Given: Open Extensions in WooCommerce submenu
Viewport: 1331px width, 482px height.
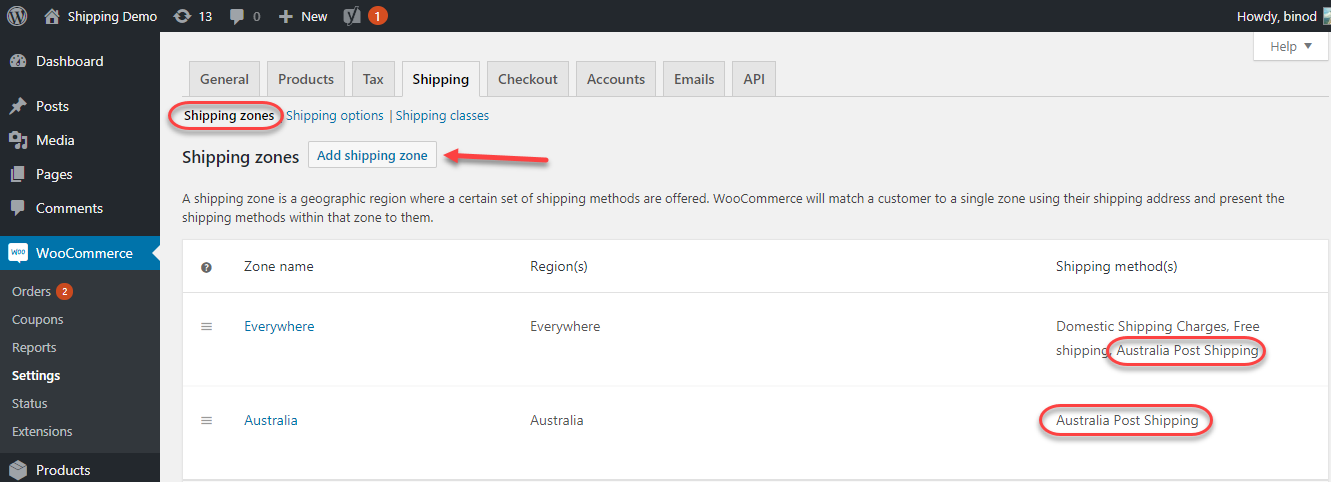Looking at the screenshot, I should 42,432.
